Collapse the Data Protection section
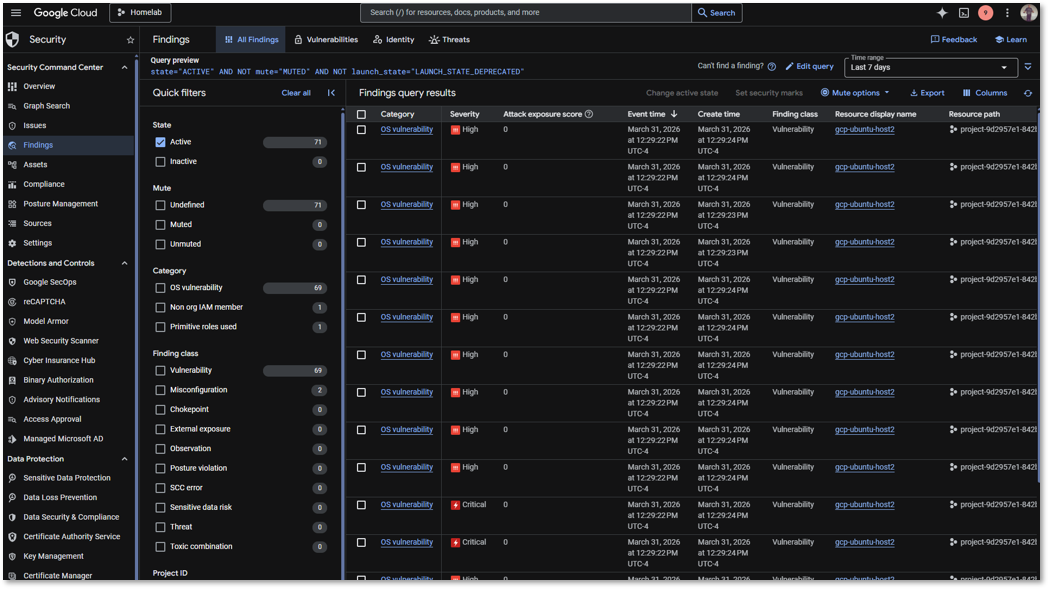This screenshot has width=1049, height=589. click(x=124, y=458)
